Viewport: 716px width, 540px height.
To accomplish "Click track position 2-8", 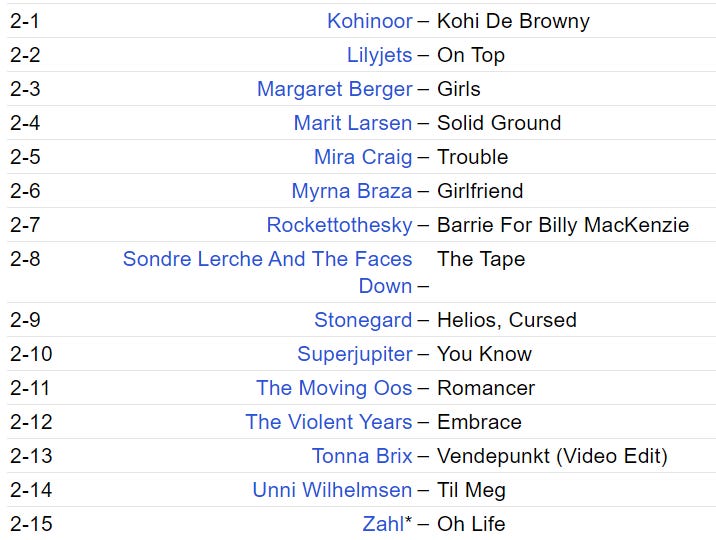I will (x=25, y=259).
